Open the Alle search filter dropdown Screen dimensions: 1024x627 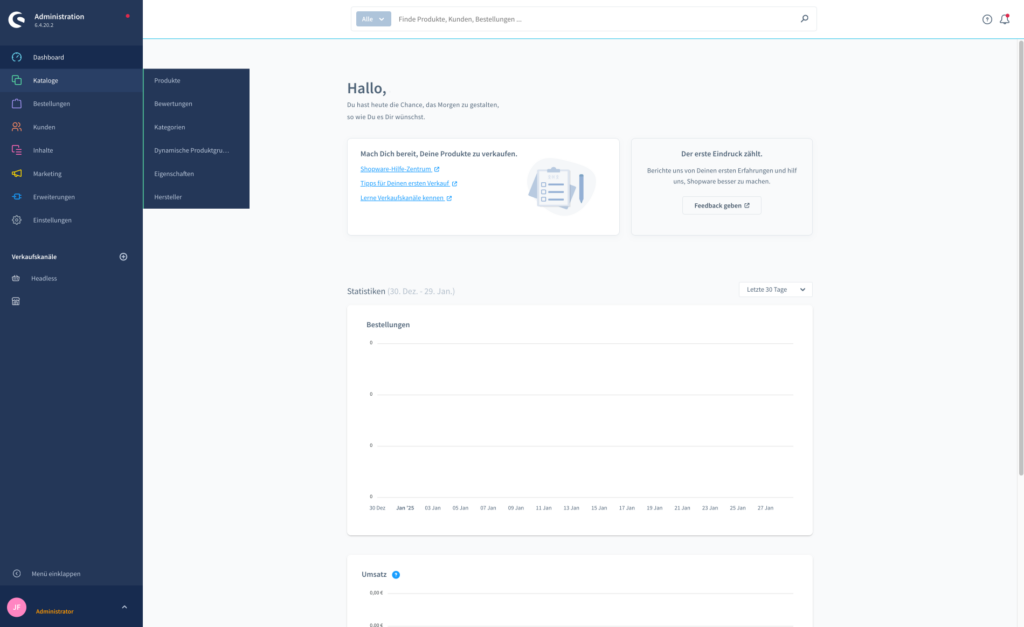click(374, 19)
